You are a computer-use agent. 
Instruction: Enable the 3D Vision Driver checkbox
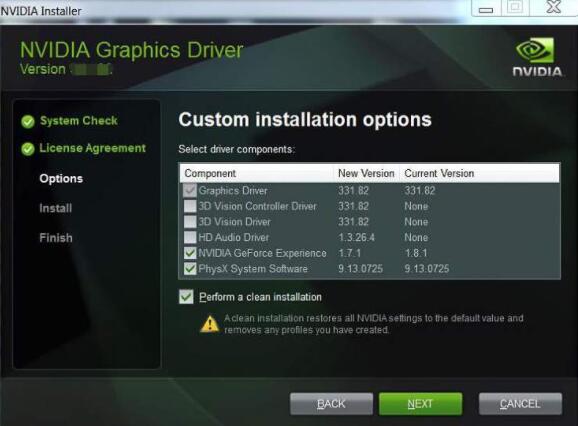[x=190, y=221]
